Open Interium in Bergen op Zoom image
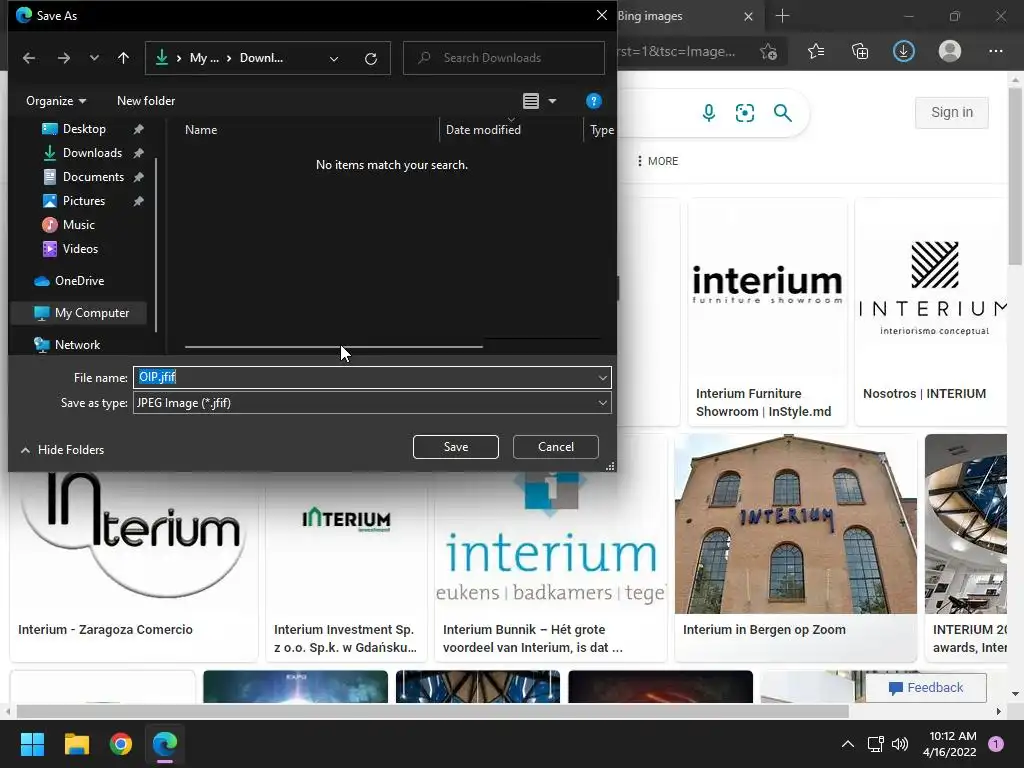 pyautogui.click(x=795, y=547)
